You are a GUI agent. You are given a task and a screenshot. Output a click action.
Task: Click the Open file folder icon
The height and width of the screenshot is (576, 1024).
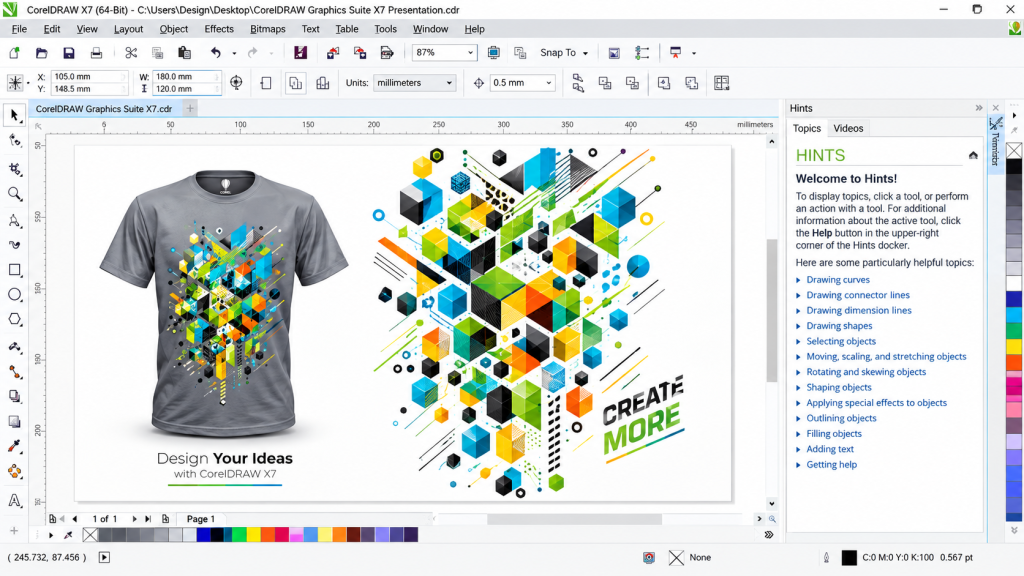(x=41, y=53)
